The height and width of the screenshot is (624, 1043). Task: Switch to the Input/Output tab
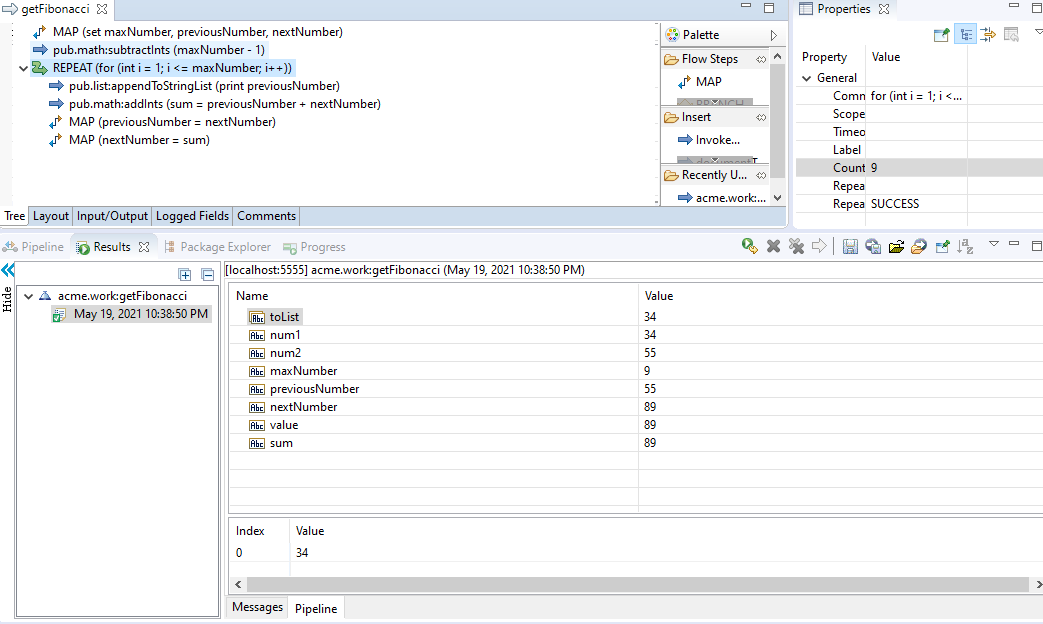point(112,216)
